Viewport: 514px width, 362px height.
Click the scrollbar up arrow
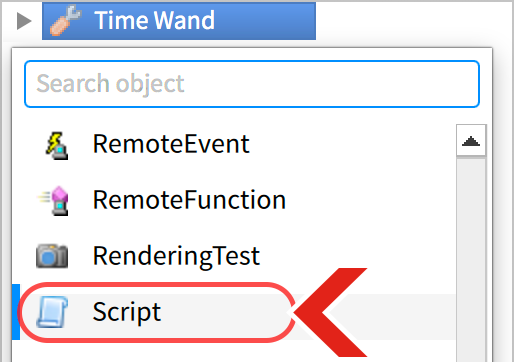tap(471, 141)
